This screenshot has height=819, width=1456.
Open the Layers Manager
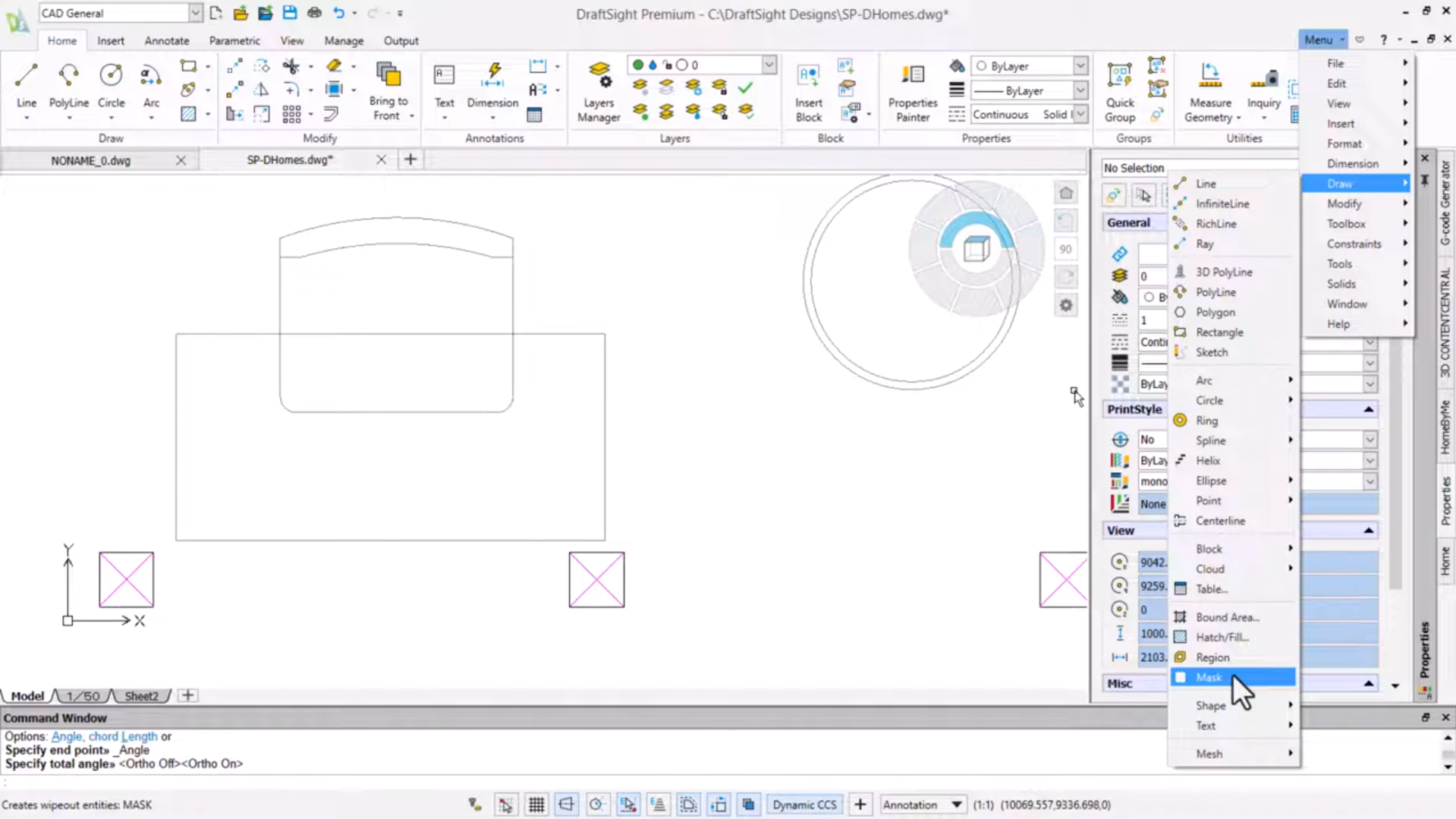599,91
